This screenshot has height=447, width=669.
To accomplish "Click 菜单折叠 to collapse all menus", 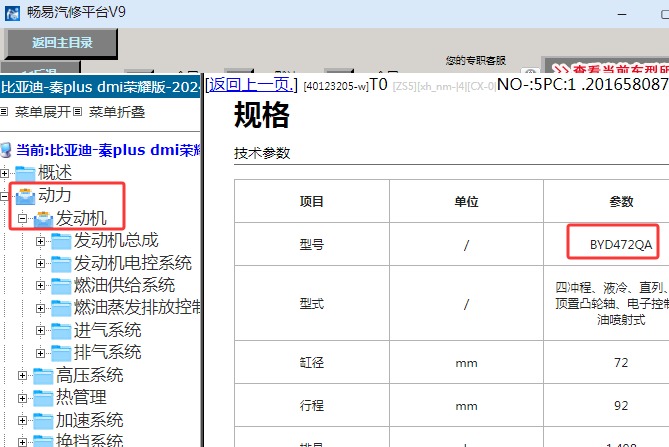I will pyautogui.click(x=117, y=112).
